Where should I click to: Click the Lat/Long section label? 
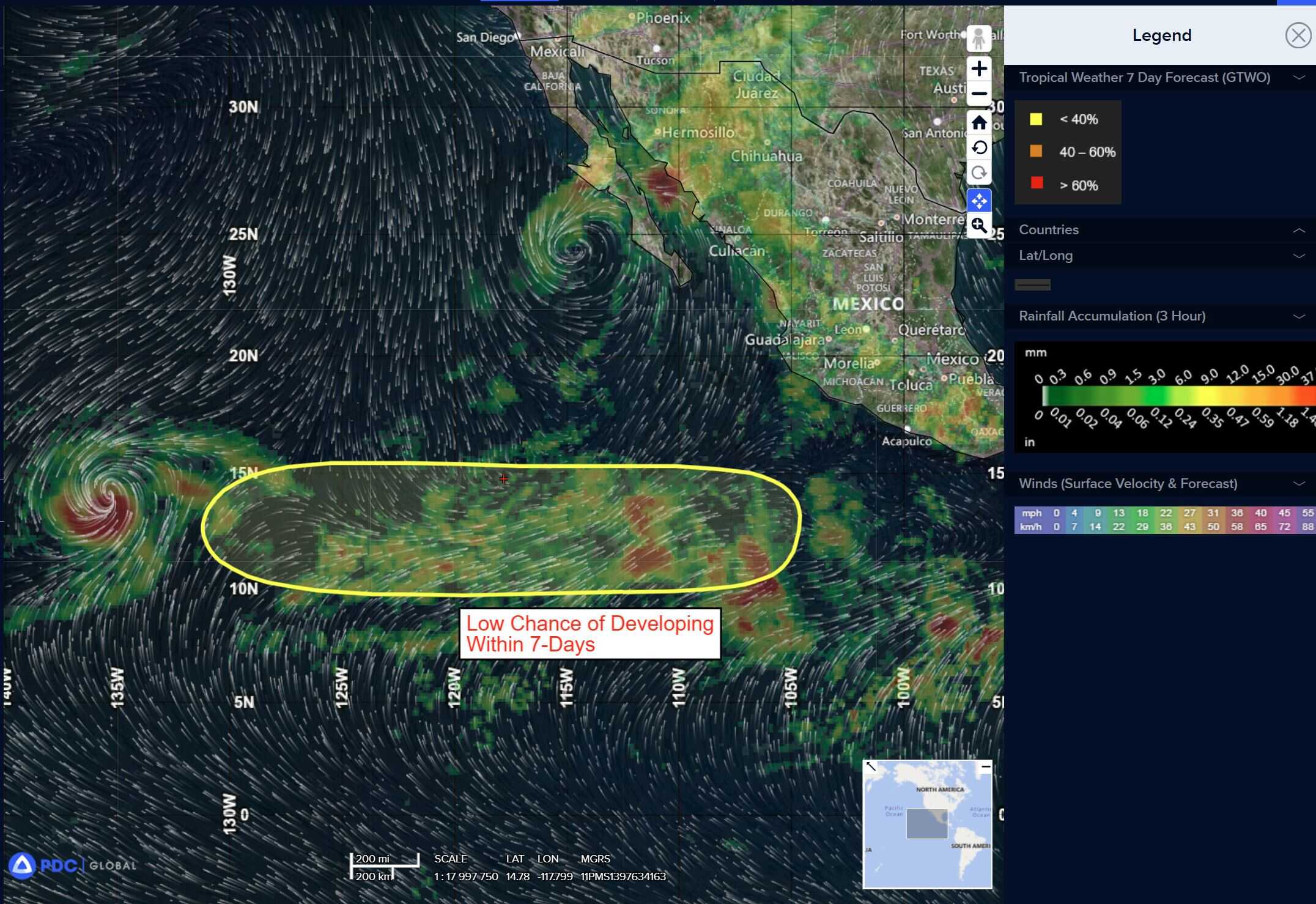click(1046, 256)
